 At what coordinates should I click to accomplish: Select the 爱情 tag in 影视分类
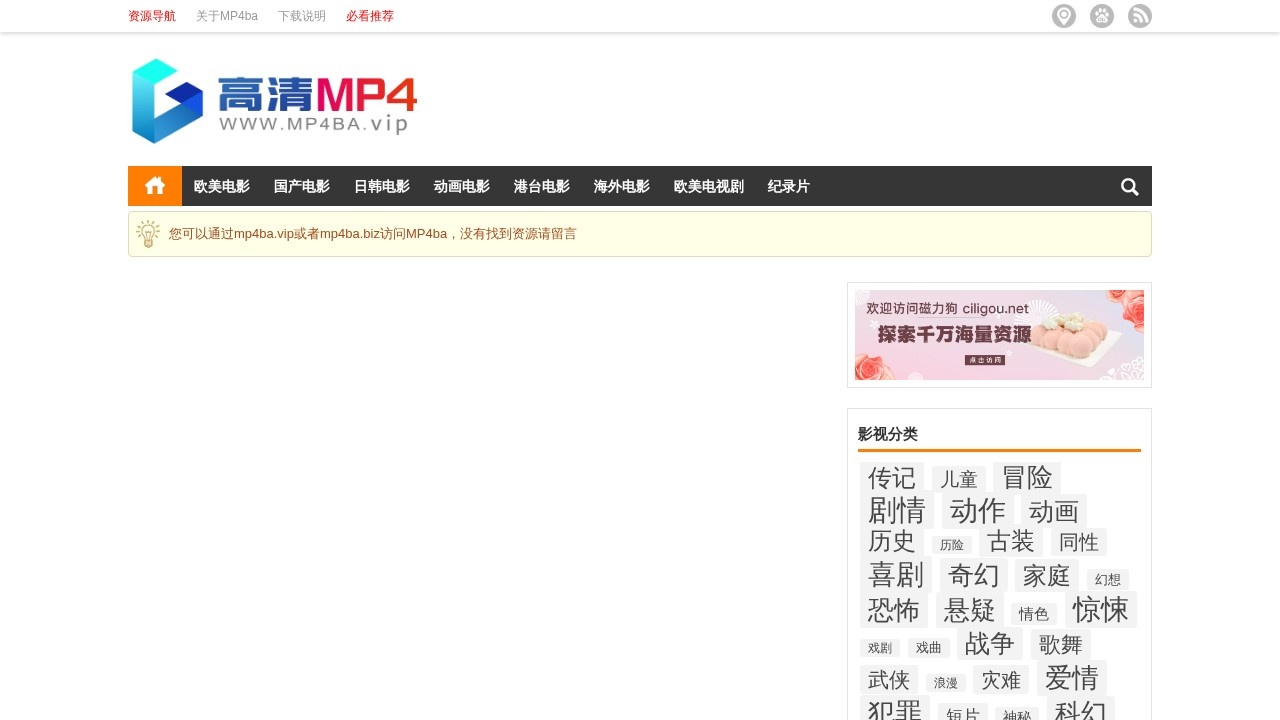click(1072, 678)
